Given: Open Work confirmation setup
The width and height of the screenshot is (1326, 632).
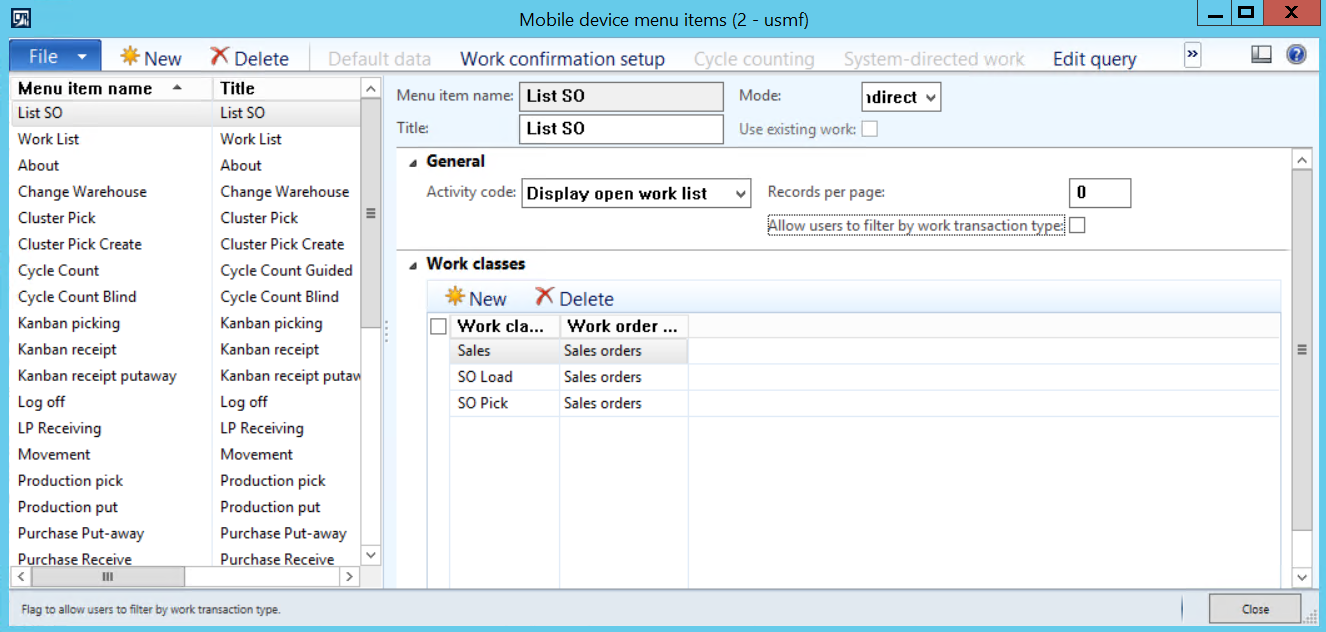Looking at the screenshot, I should pyautogui.click(x=562, y=59).
